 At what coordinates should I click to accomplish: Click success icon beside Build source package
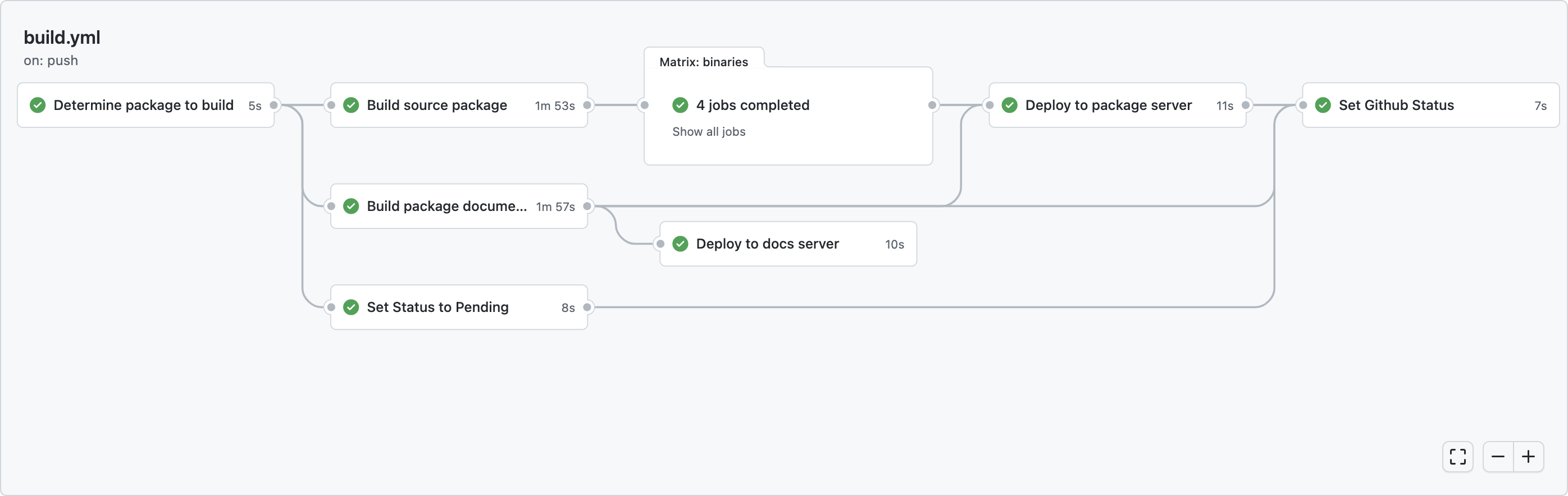[351, 105]
